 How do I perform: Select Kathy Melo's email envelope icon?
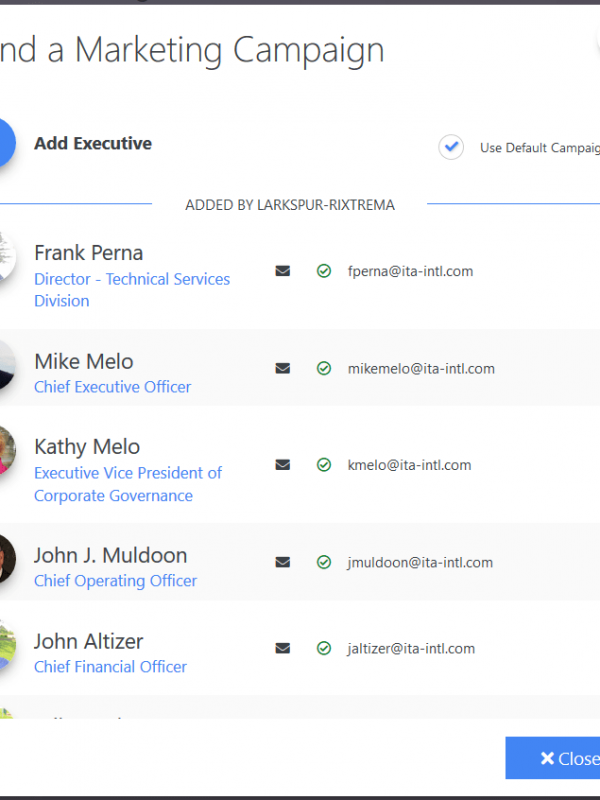[282, 465]
